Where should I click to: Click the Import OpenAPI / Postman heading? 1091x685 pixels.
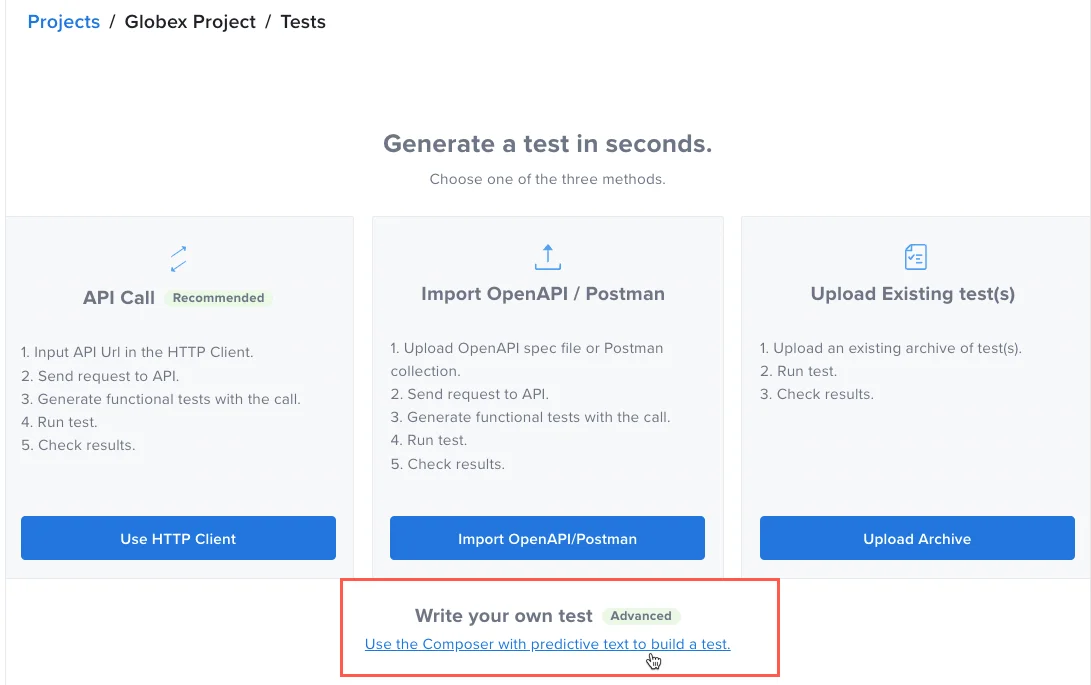pos(543,294)
